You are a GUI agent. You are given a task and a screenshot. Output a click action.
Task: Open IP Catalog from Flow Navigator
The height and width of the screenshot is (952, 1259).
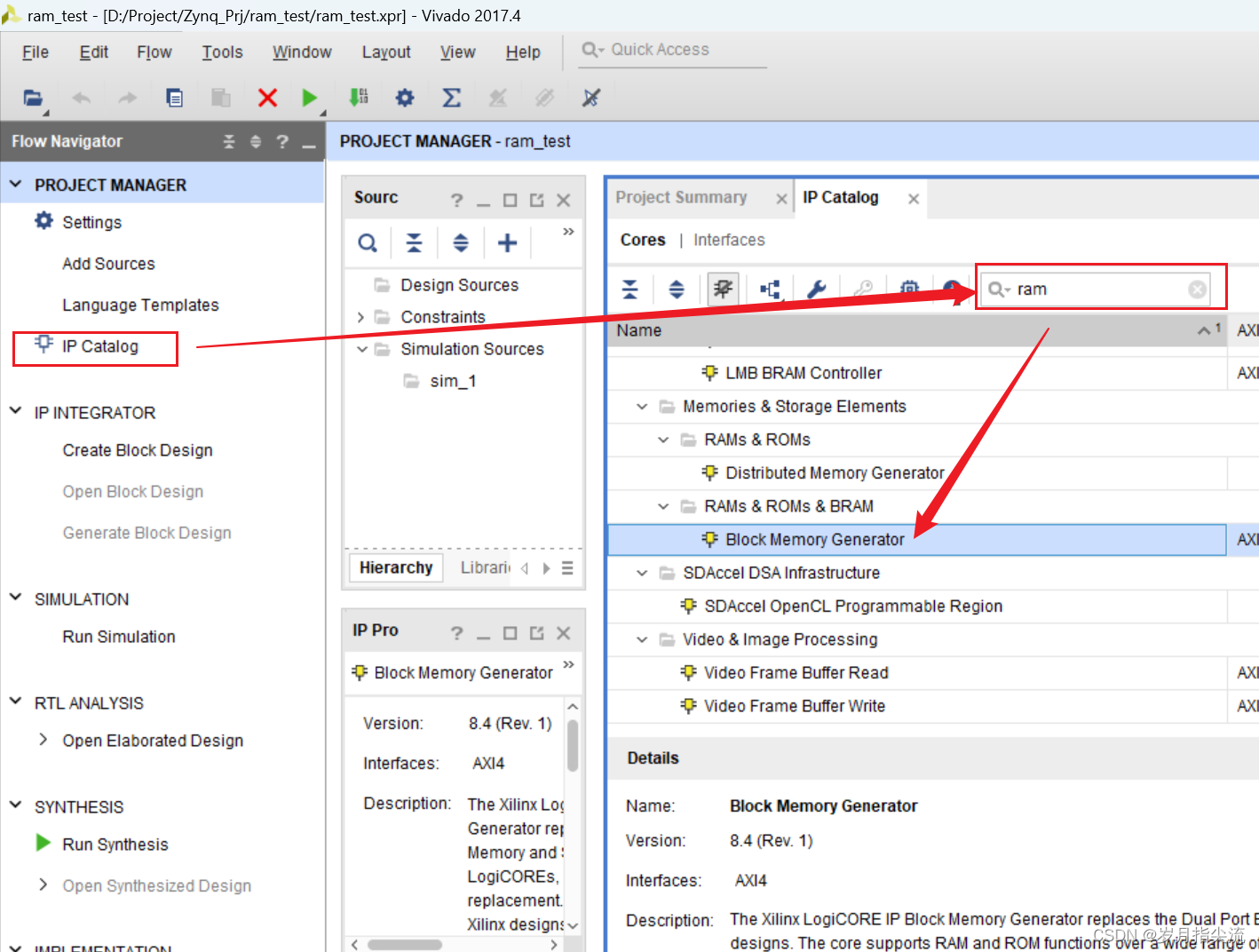(100, 346)
